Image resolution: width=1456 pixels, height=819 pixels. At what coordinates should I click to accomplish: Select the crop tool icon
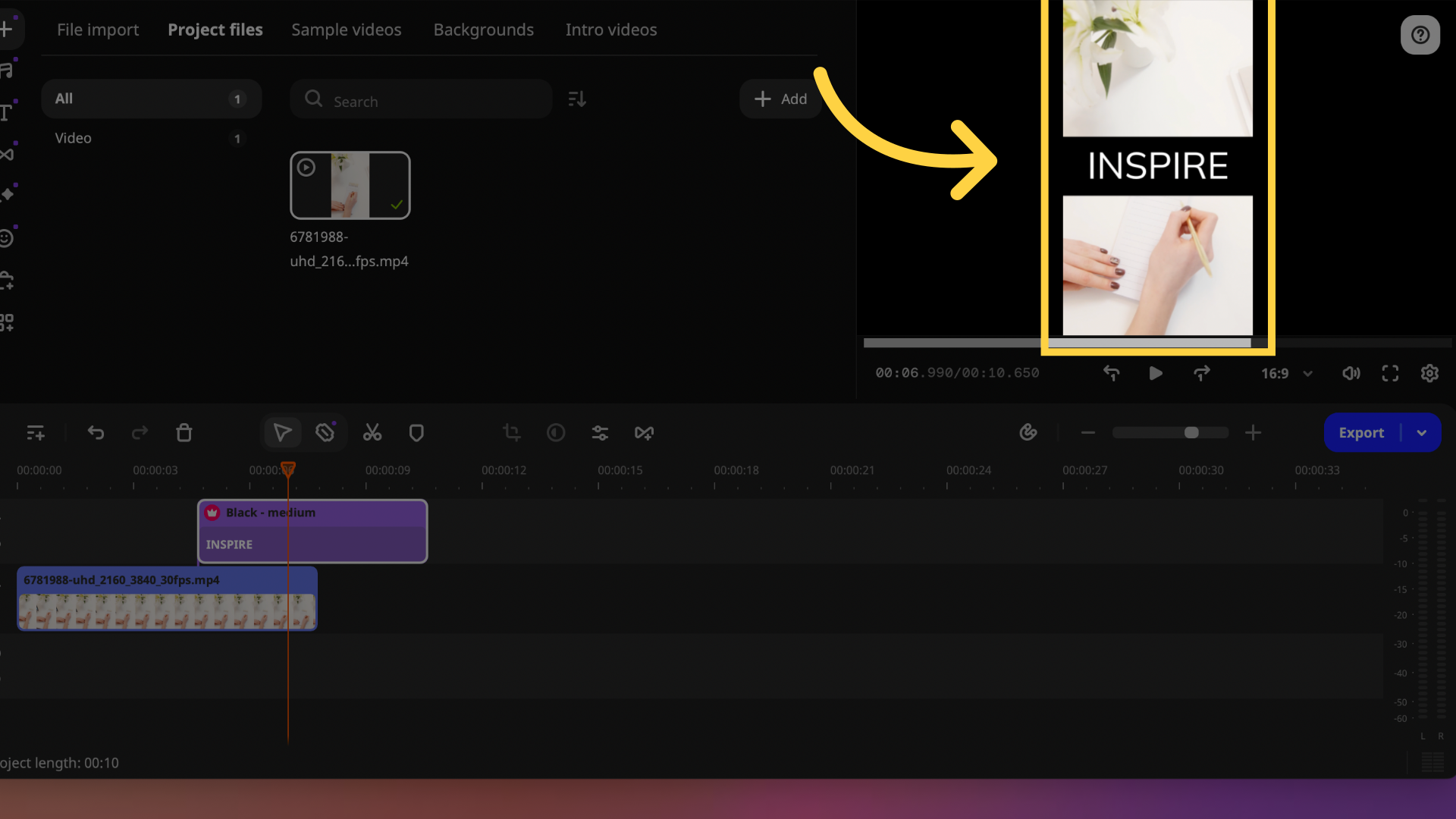point(511,432)
